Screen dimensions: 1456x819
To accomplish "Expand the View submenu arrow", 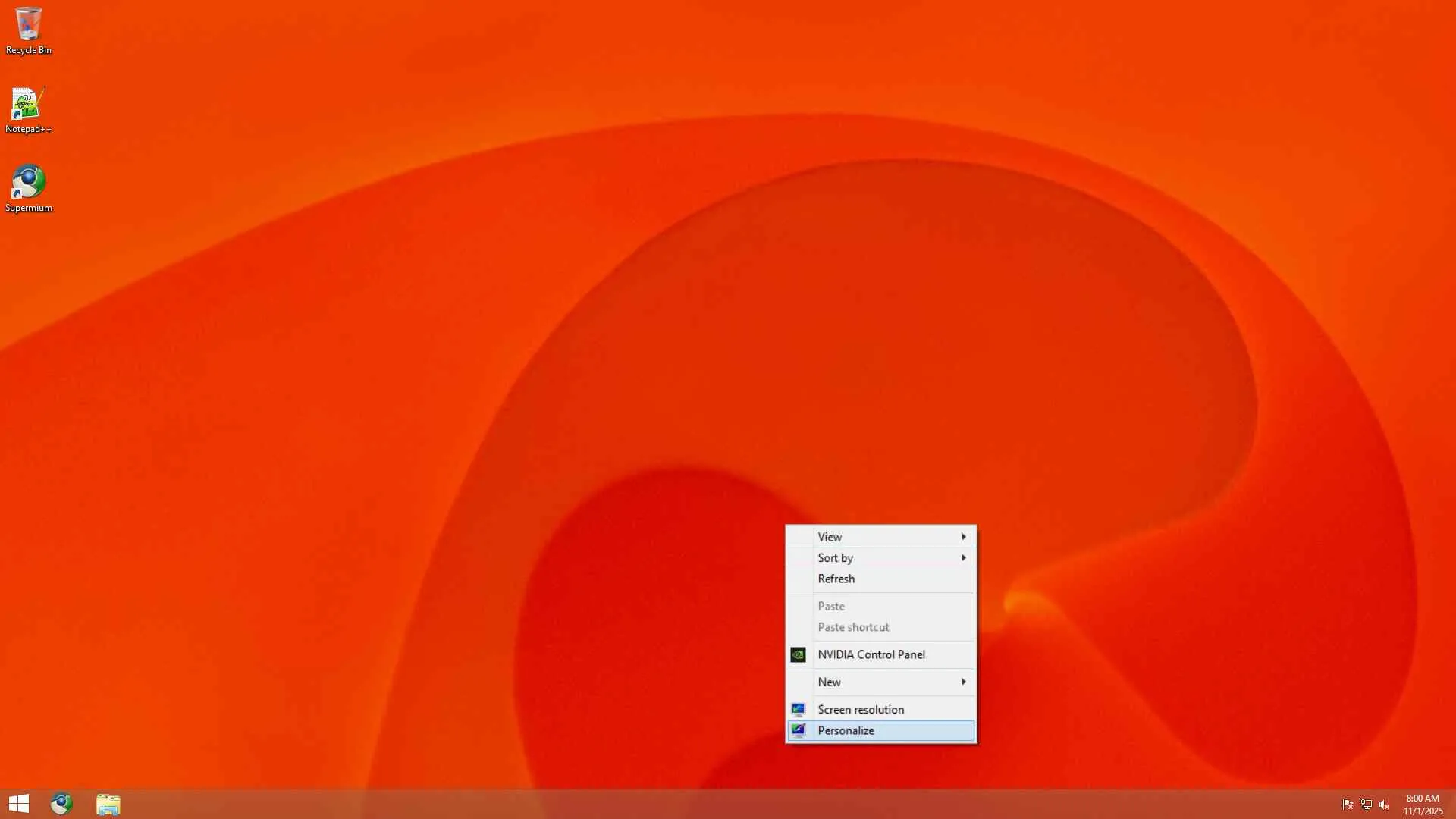I will 964,537.
